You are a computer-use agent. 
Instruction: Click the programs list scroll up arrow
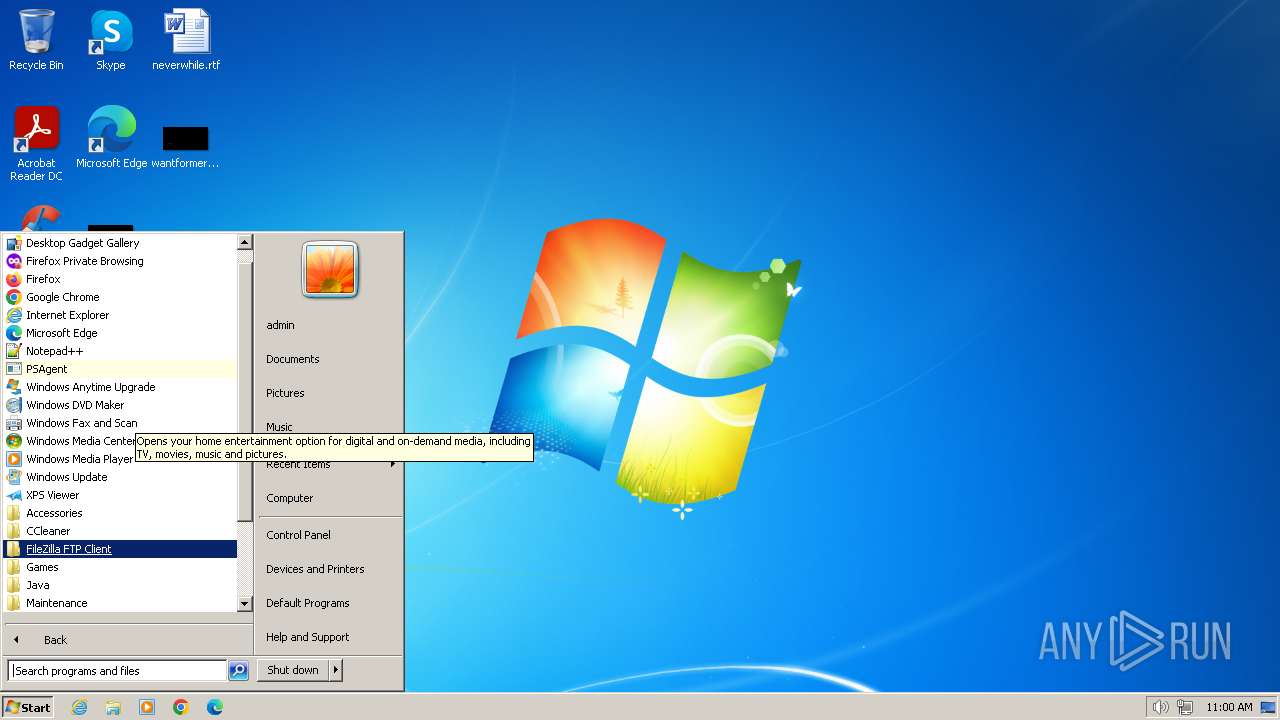(245, 242)
